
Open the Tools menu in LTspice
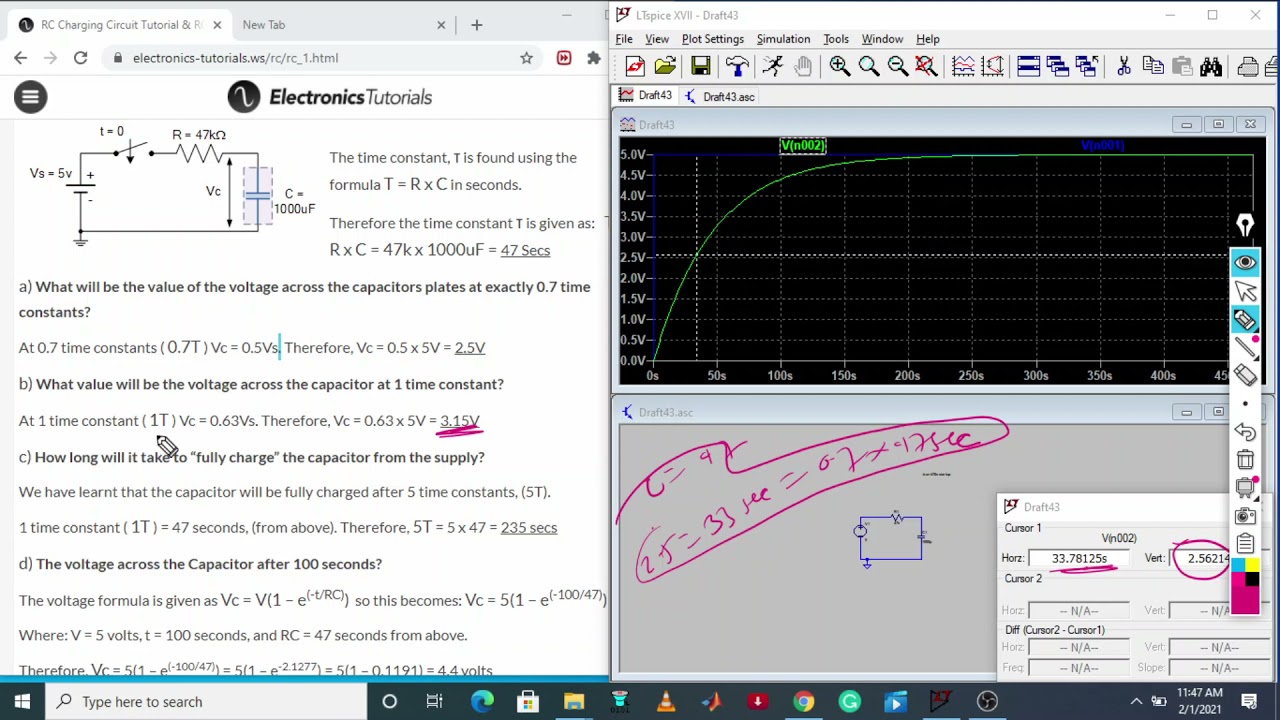point(835,39)
